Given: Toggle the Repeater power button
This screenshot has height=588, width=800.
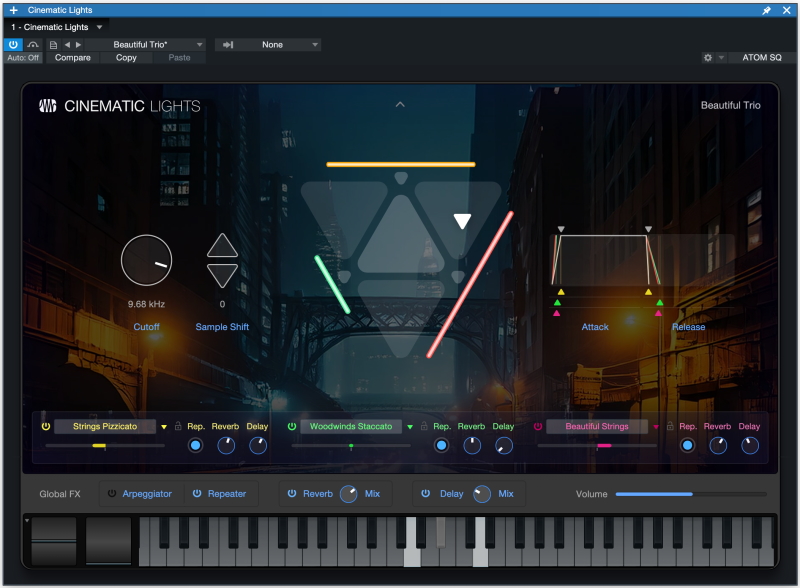Looking at the screenshot, I should tap(197, 494).
